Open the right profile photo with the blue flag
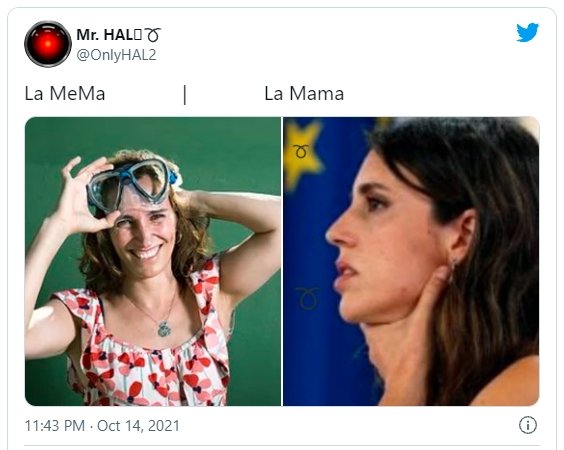This screenshot has height=450, width=564. click(x=411, y=262)
